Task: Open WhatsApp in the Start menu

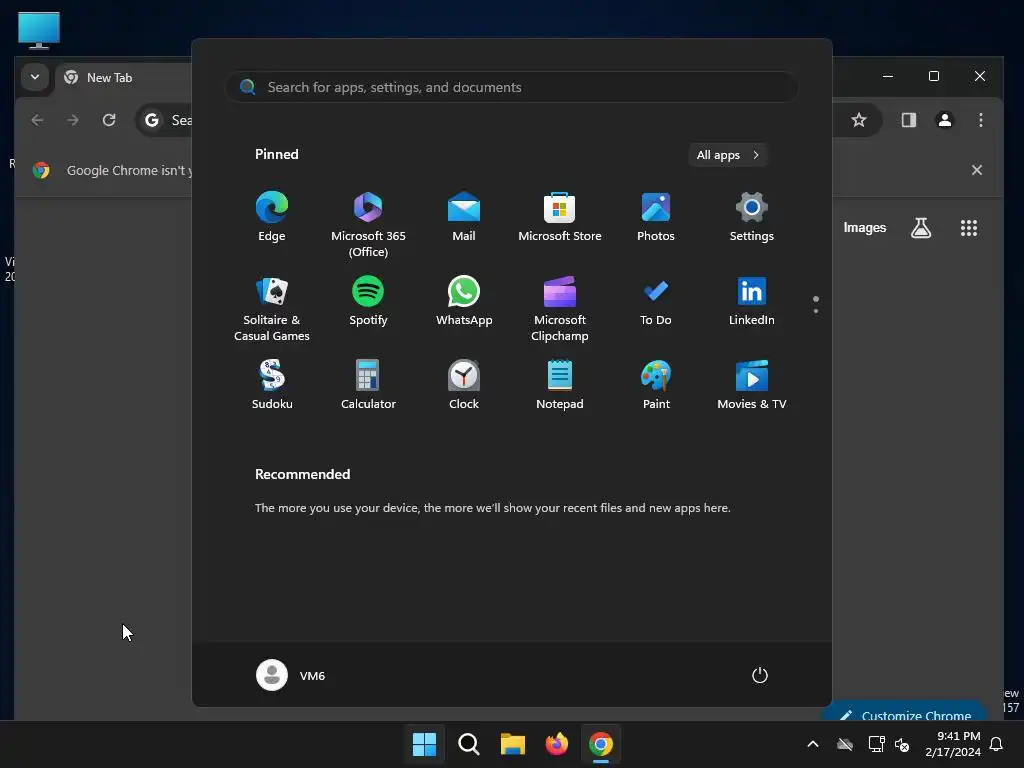Action: [464, 301]
